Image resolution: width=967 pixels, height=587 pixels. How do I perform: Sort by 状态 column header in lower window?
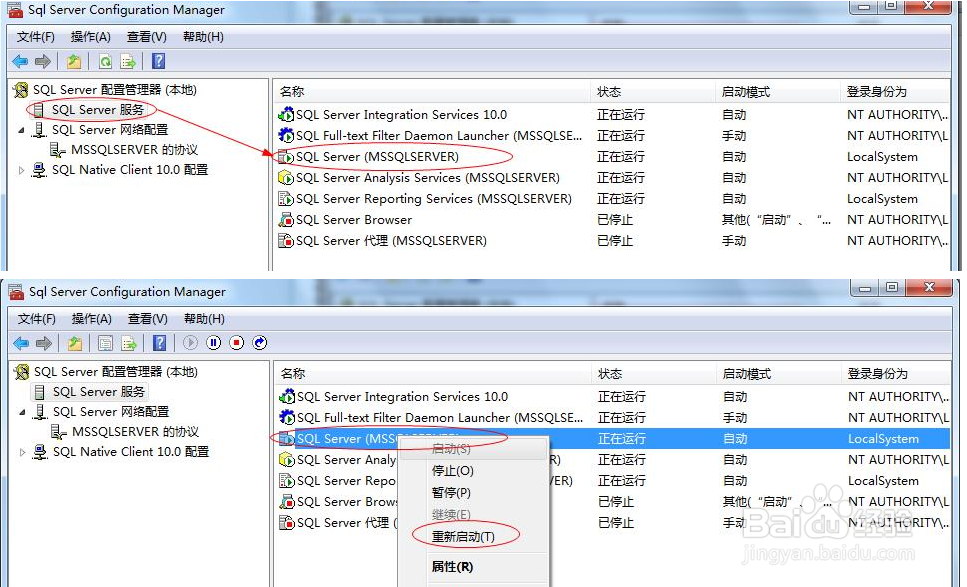coord(654,374)
